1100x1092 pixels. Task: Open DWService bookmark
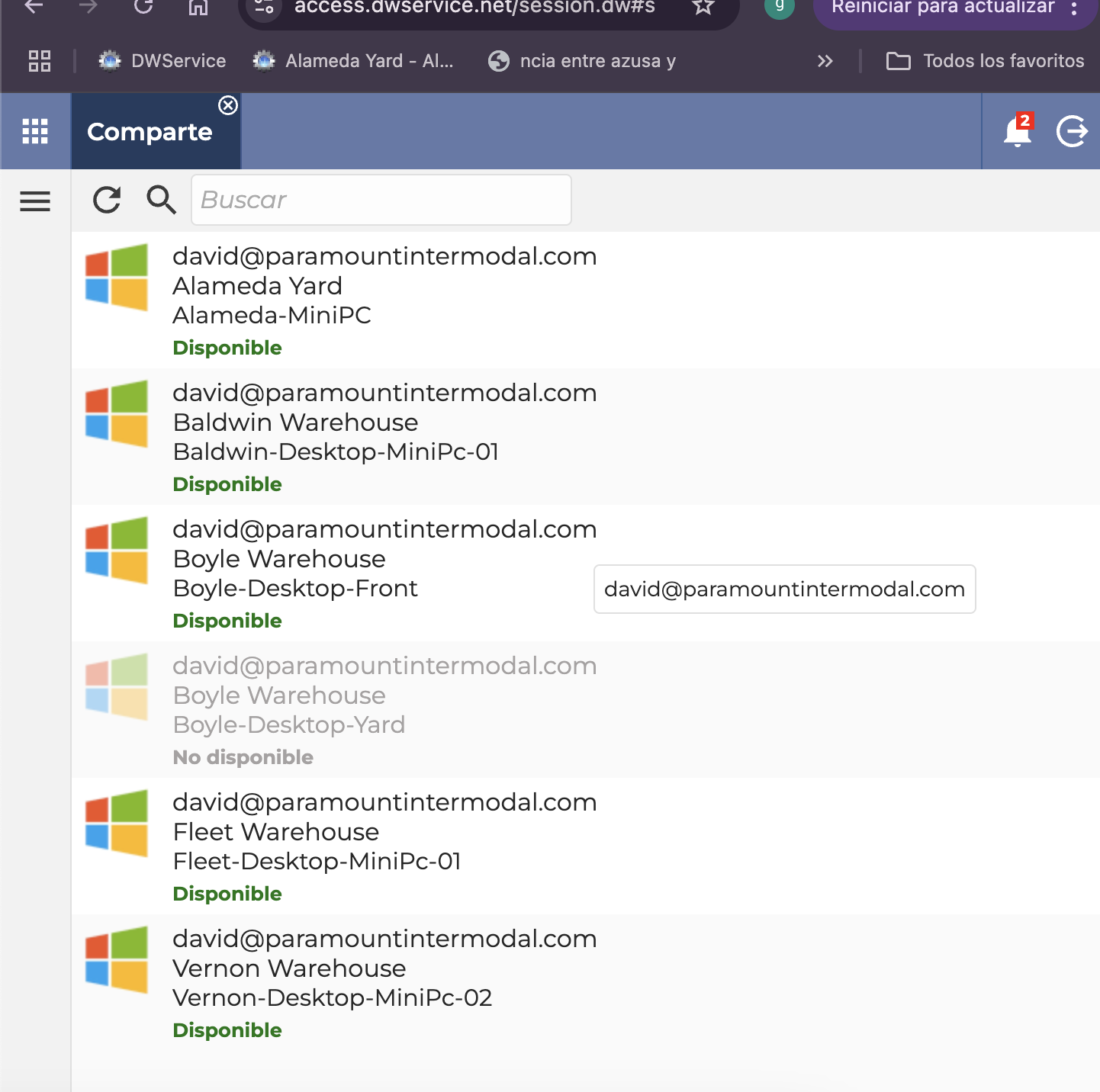(x=162, y=61)
